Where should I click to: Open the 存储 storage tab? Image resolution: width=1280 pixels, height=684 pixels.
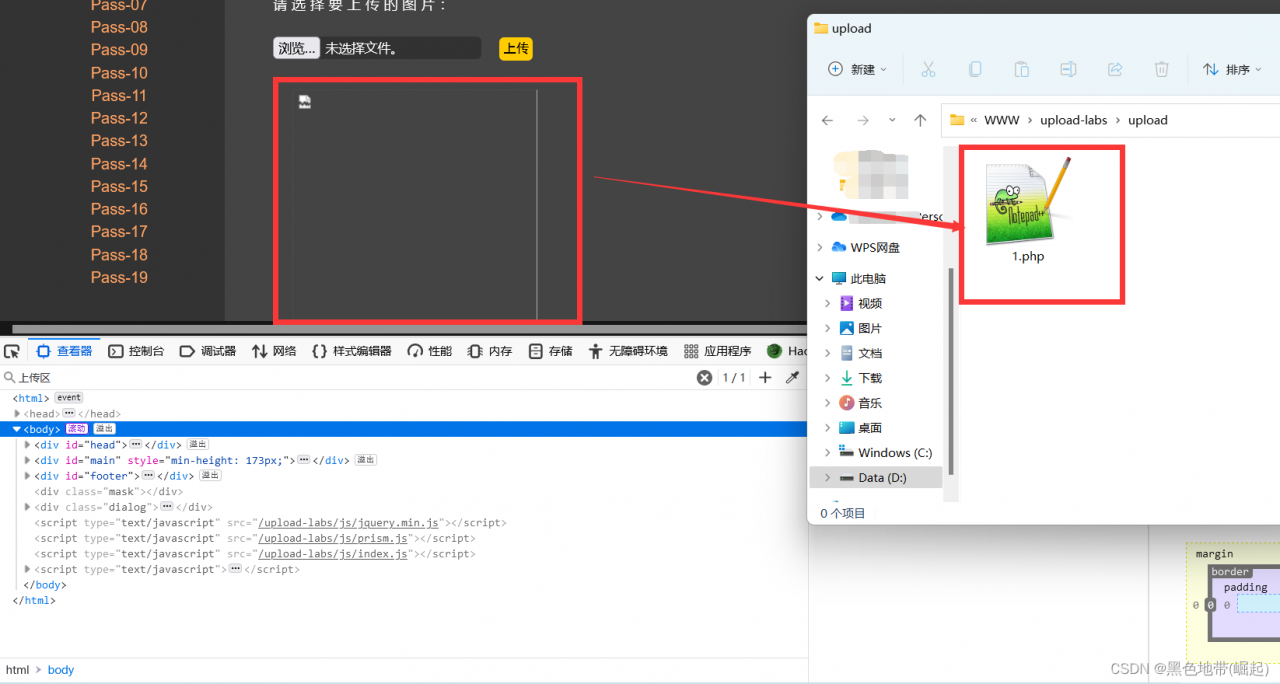click(551, 351)
